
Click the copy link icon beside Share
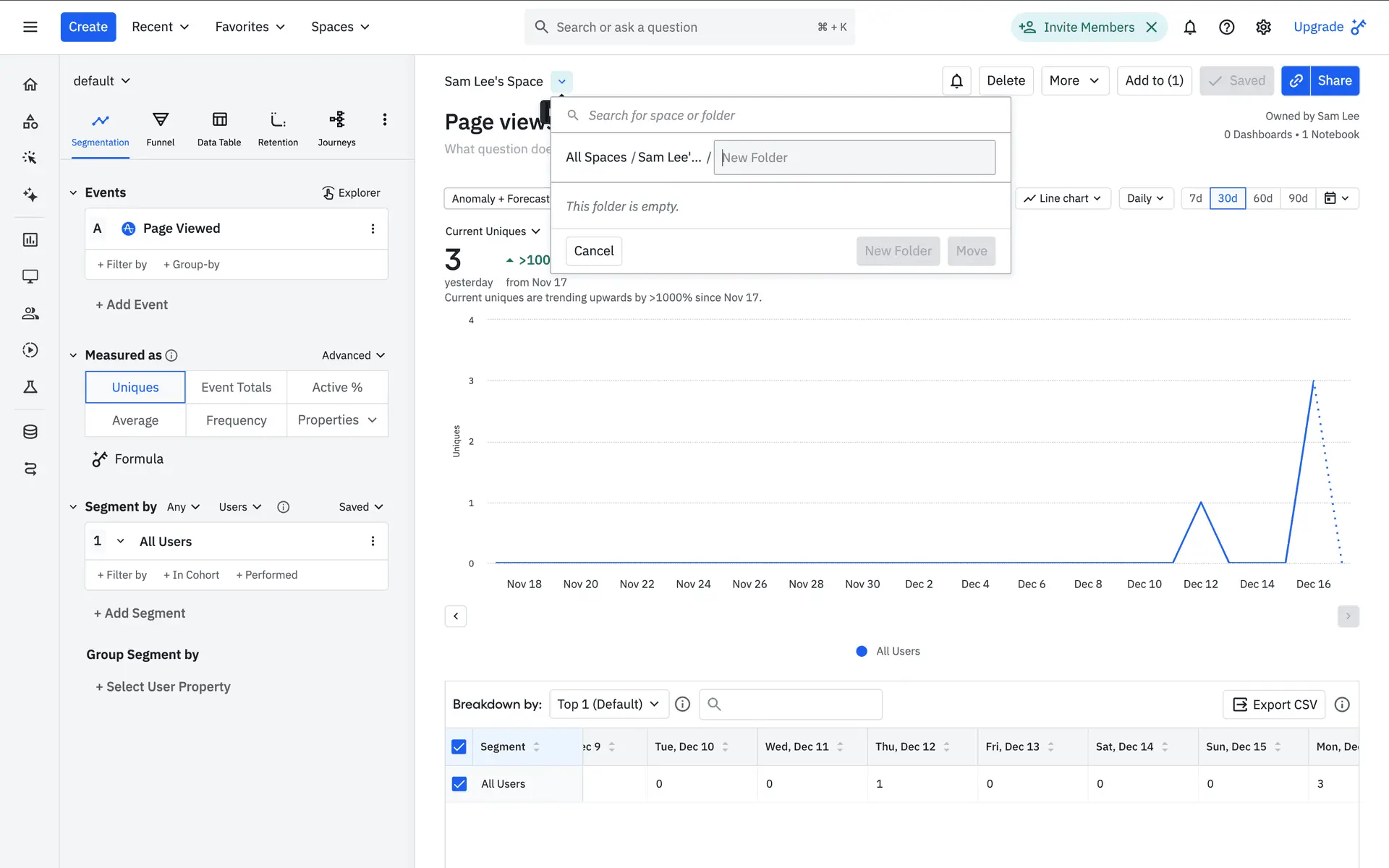coord(1296,80)
